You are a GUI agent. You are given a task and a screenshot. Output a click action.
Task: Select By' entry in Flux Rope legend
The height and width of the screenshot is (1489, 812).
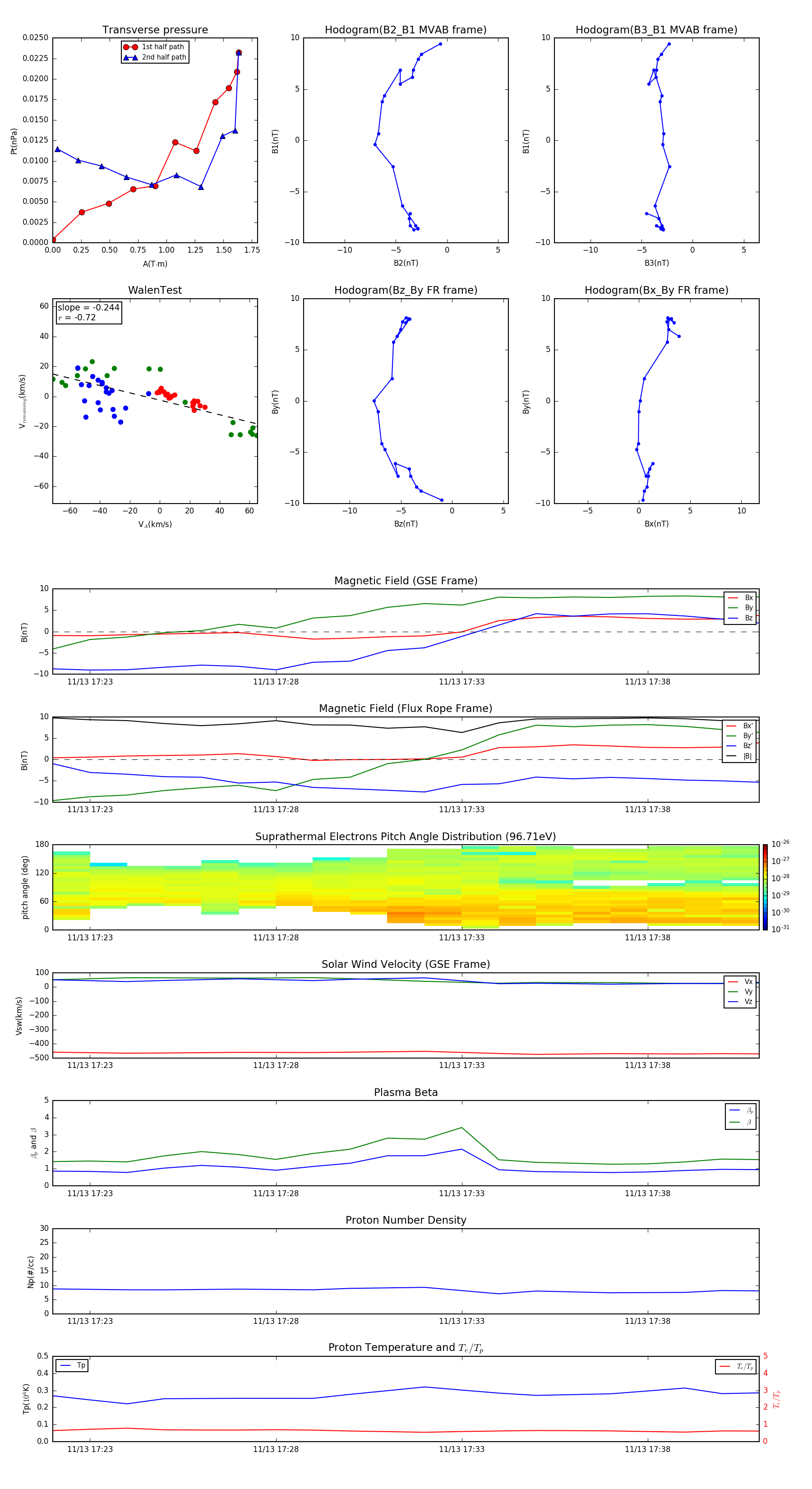pos(739,736)
